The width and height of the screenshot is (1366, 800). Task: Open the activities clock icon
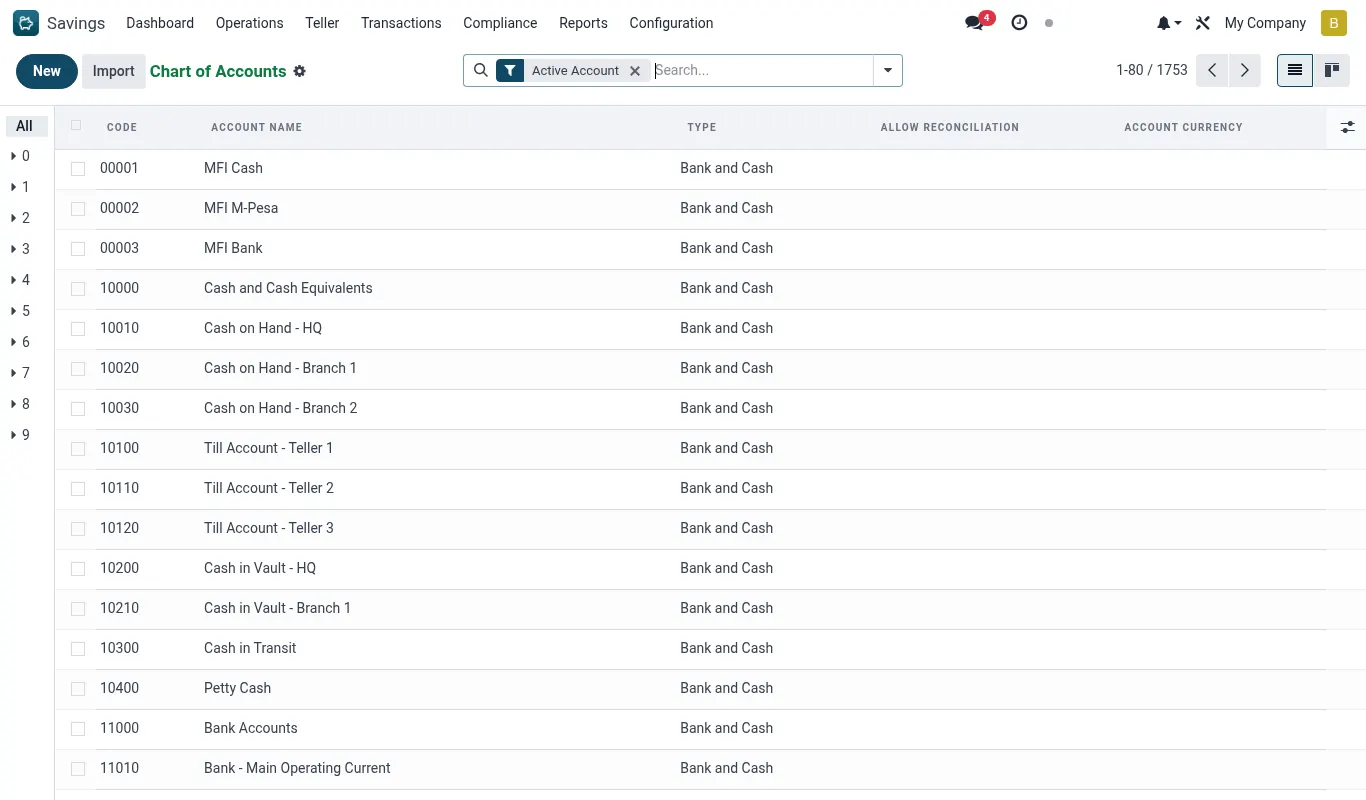coord(1019,23)
